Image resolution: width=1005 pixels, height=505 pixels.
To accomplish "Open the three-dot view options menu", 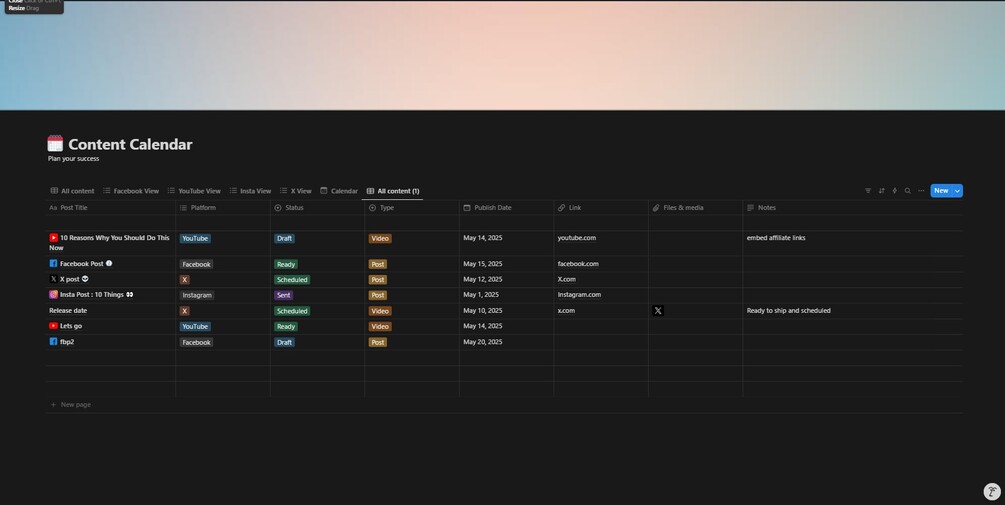I will pos(921,191).
